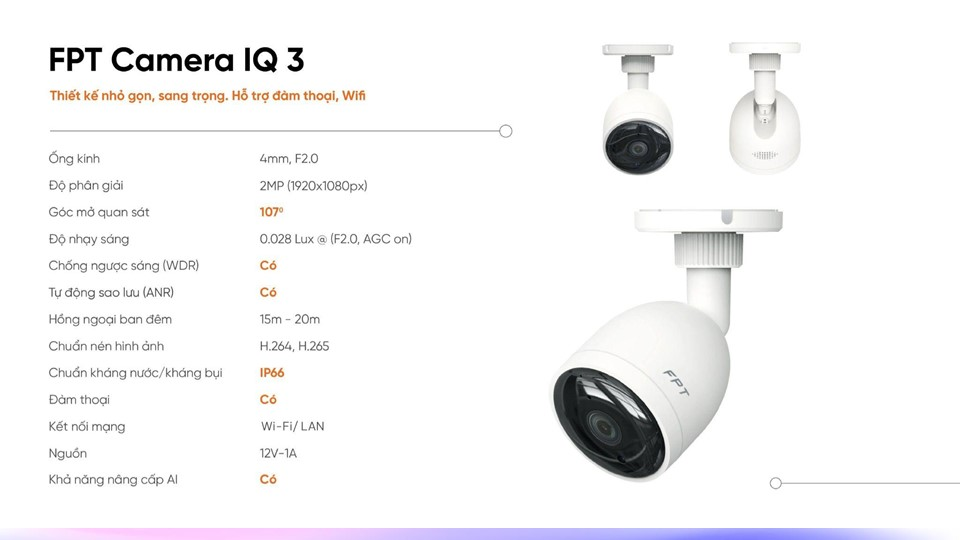This screenshot has width=960, height=540.
Task: Click the FPT logo on camera body
Action: 677,383
